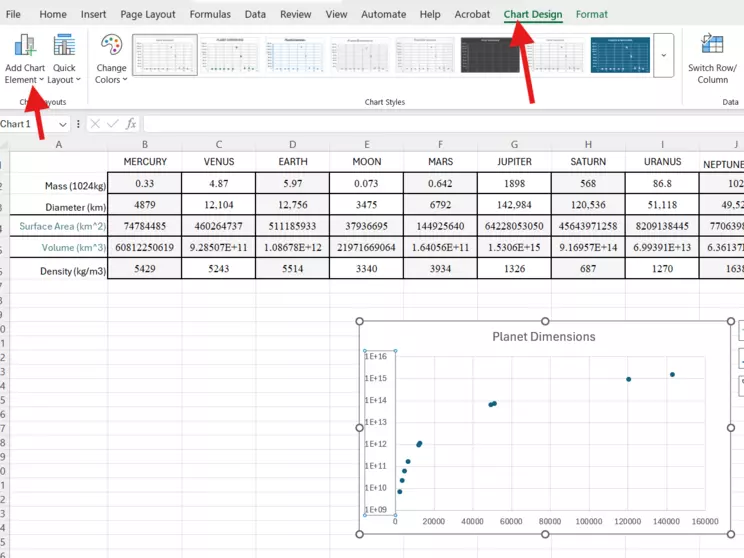
Task: Open the Automate tab
Action: 383,14
